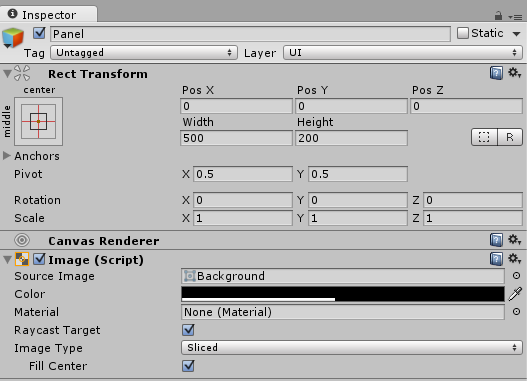527x381 pixels.
Task: Open the Material object picker
Action: (x=516, y=312)
